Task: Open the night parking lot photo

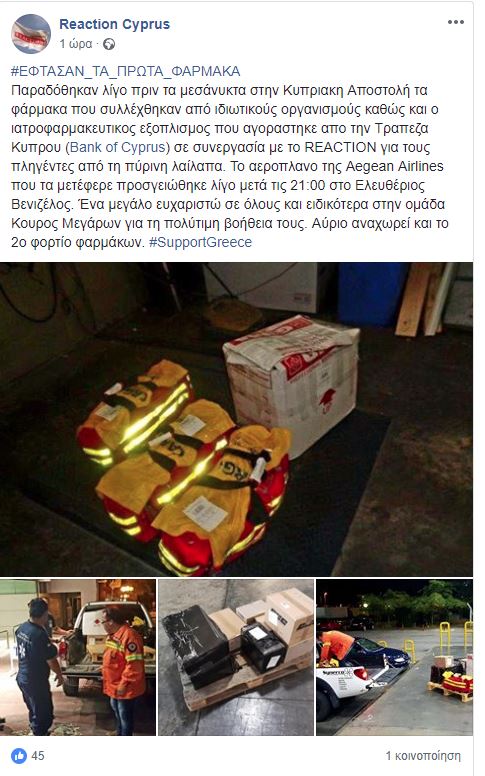Action: [x=394, y=657]
